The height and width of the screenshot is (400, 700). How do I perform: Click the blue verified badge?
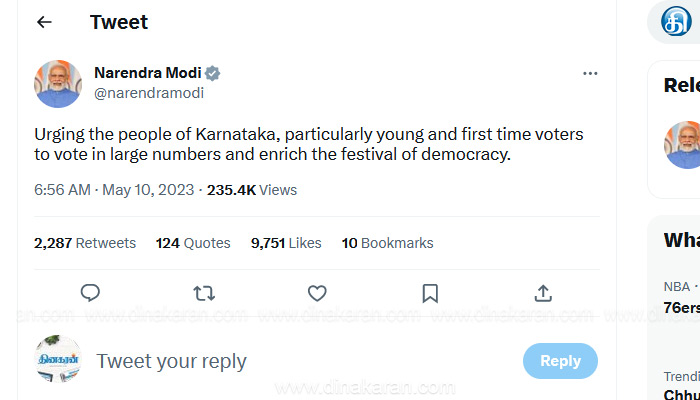(213, 73)
